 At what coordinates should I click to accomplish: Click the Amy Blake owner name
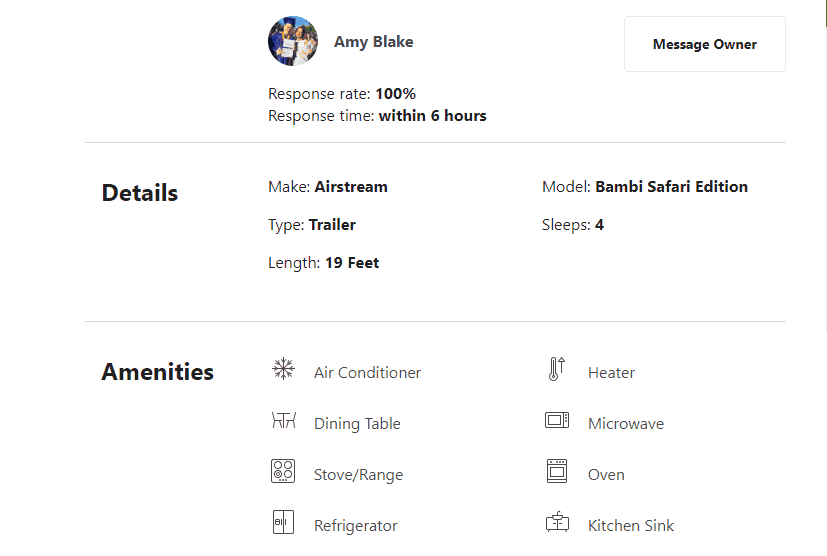coord(373,42)
